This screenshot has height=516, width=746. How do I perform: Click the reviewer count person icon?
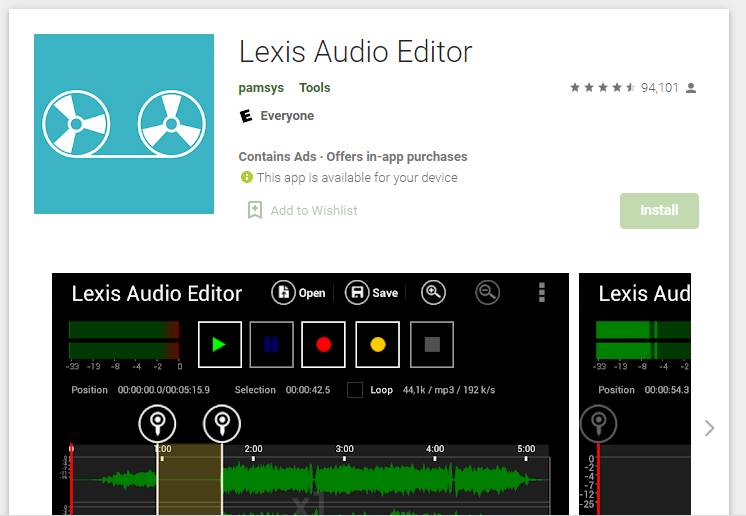(x=691, y=88)
